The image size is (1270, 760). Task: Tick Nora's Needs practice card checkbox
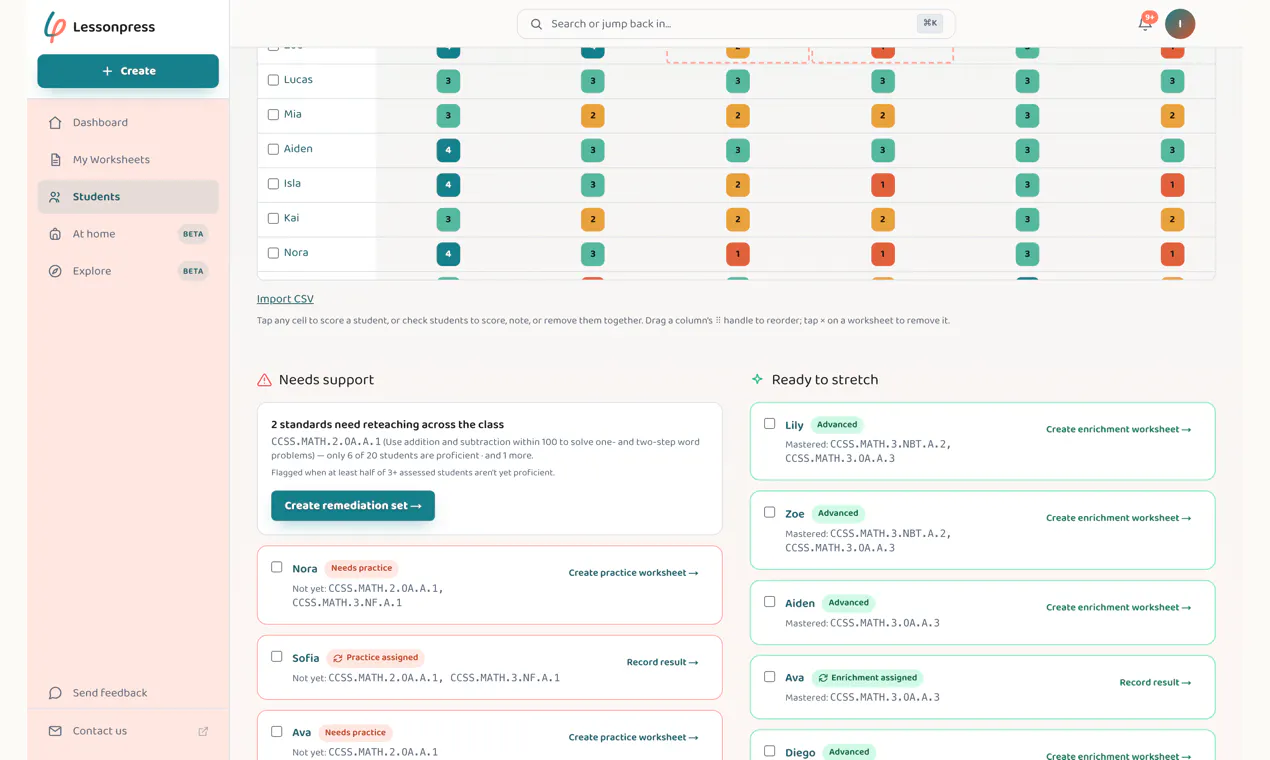[x=277, y=567]
